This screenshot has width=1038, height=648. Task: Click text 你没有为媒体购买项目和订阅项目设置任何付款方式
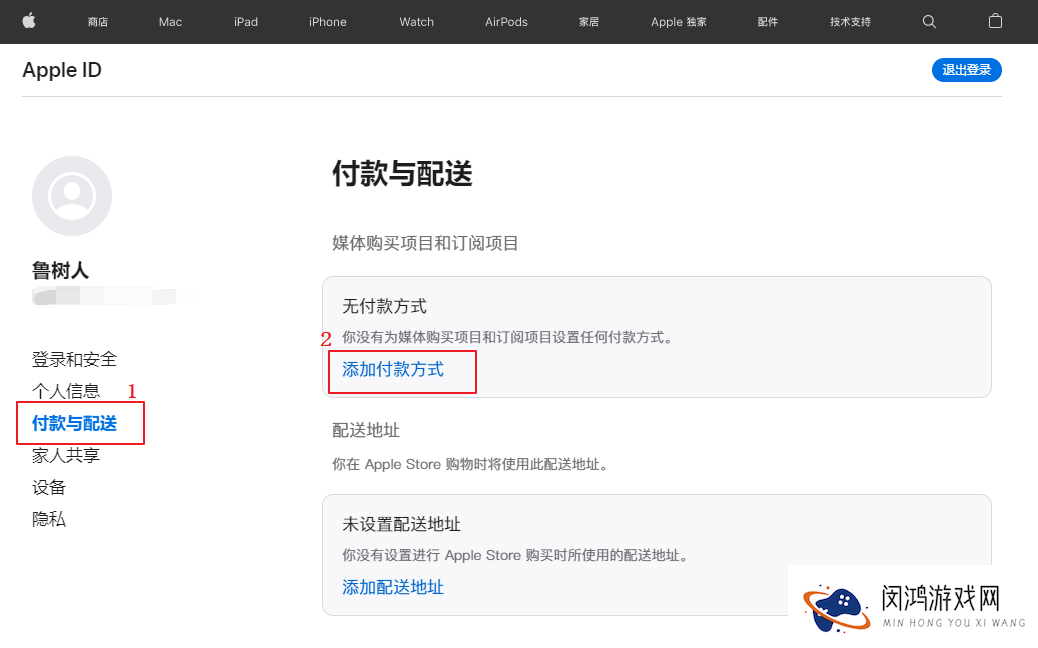click(x=508, y=338)
